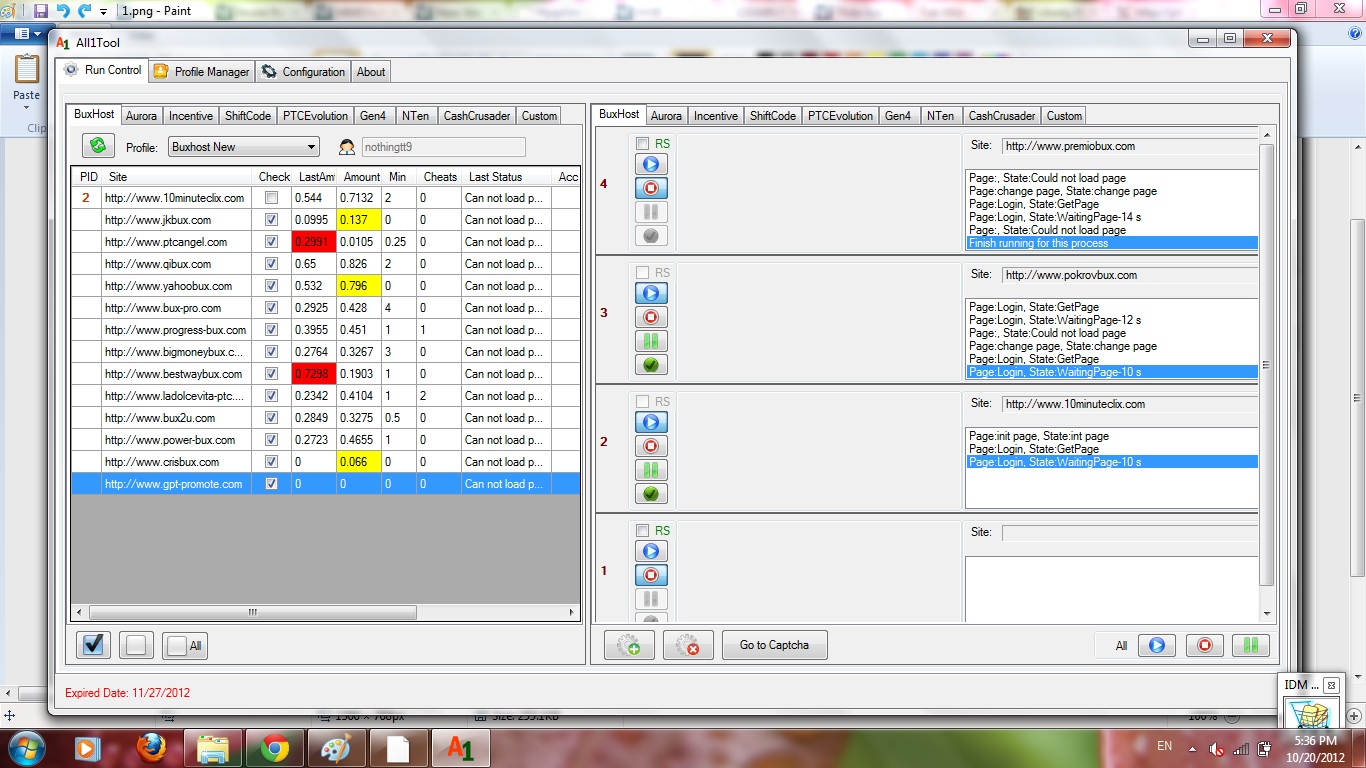The image size is (1366, 768).
Task: Select the CashCrusader tab in the process panel
Action: click(1002, 116)
